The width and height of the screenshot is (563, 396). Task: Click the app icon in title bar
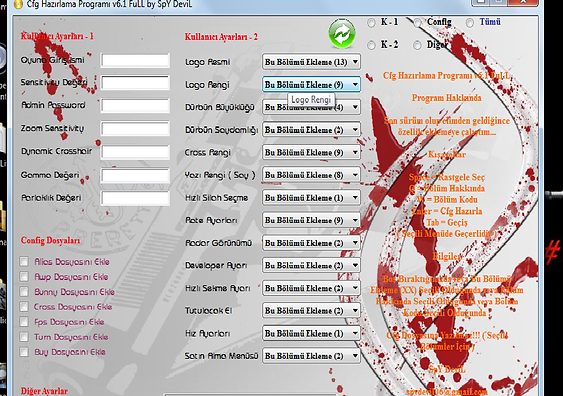click(18, 4)
